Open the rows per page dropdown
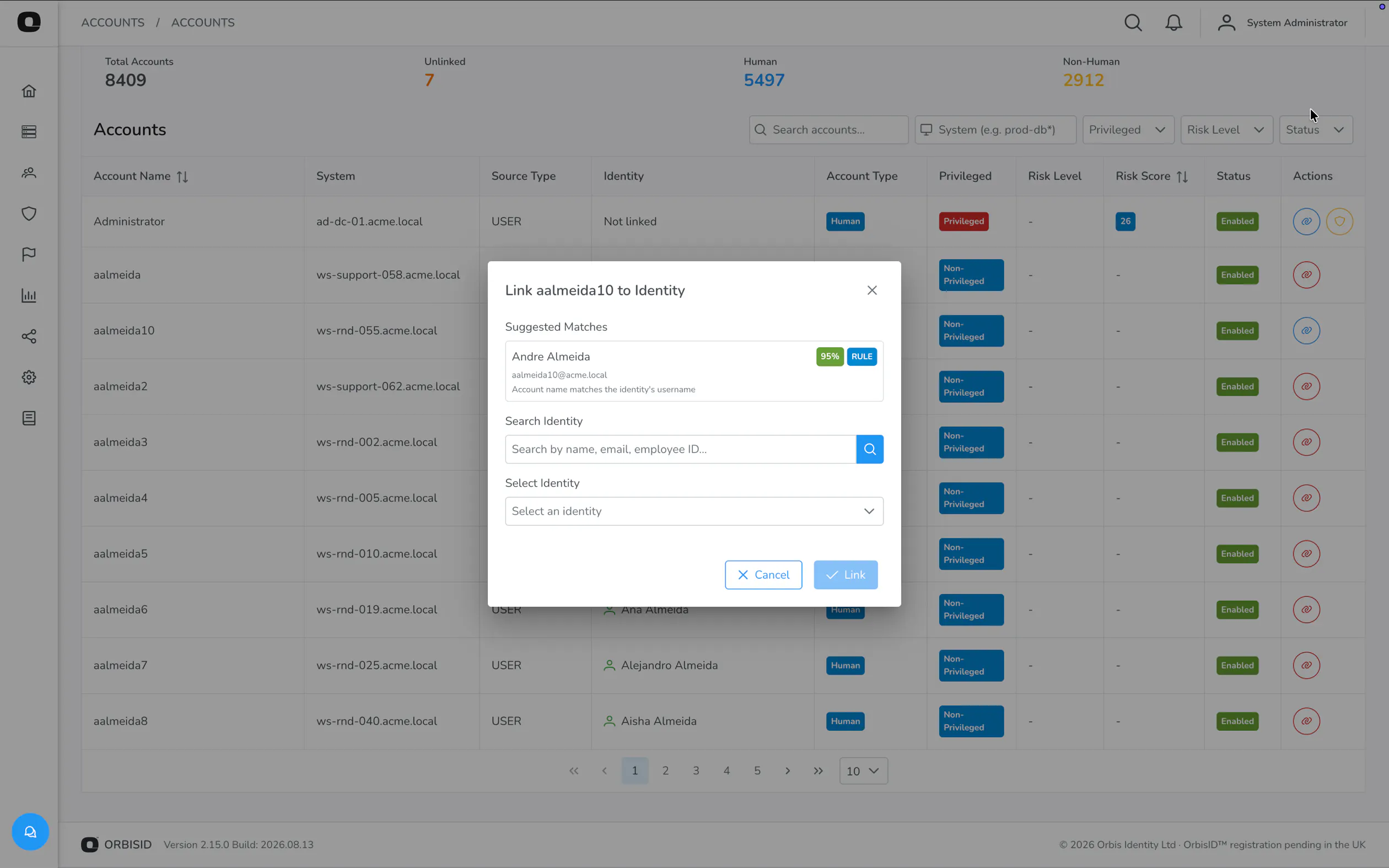1389x868 pixels. pos(863,771)
